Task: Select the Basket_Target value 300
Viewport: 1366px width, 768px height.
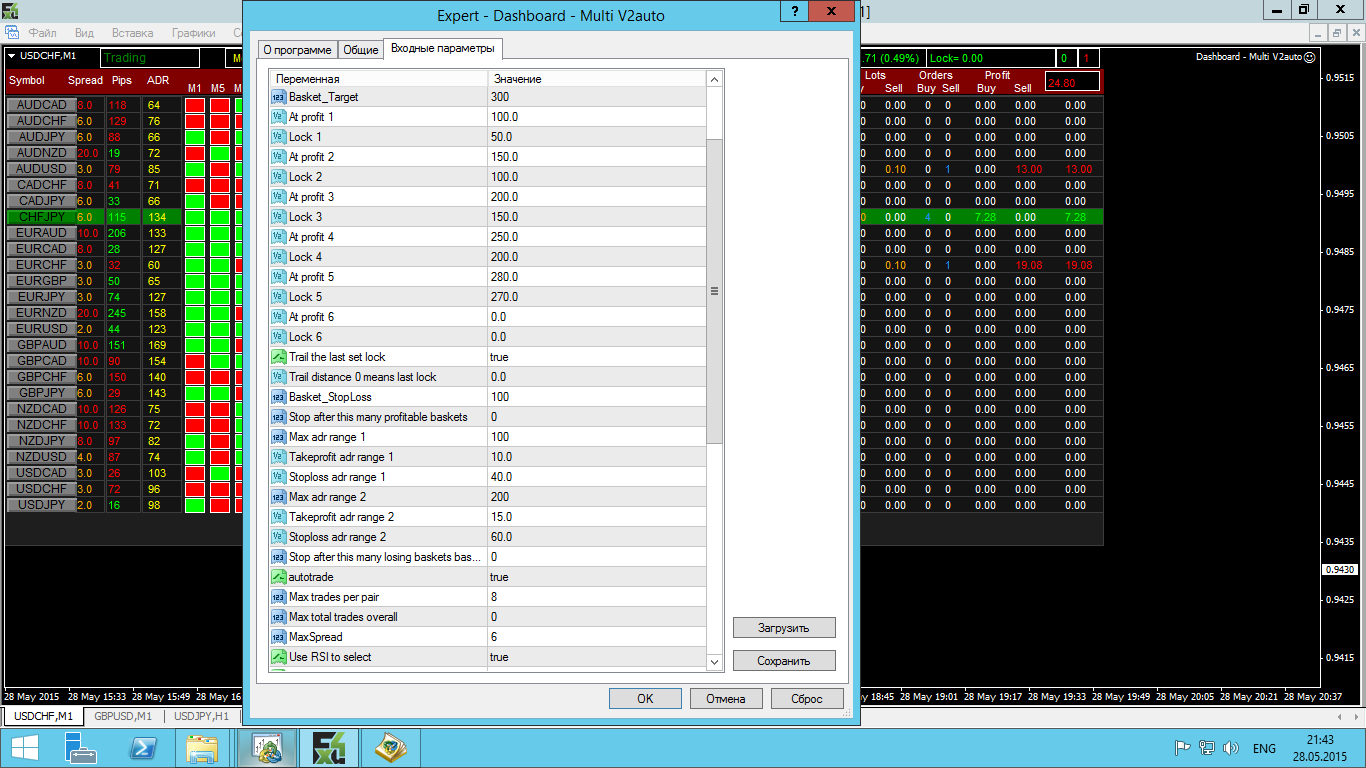Action: (597, 97)
